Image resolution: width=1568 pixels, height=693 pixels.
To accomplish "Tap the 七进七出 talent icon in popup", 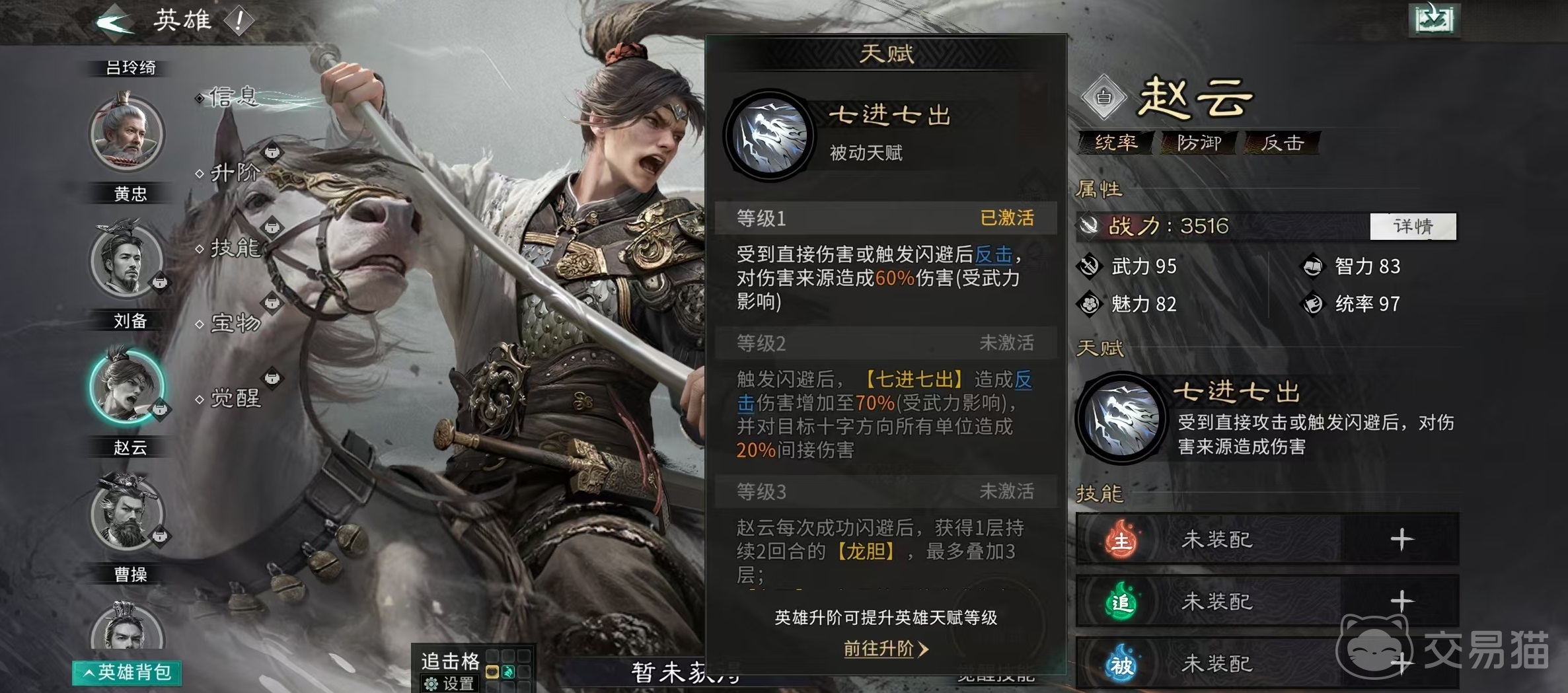I will click(768, 135).
